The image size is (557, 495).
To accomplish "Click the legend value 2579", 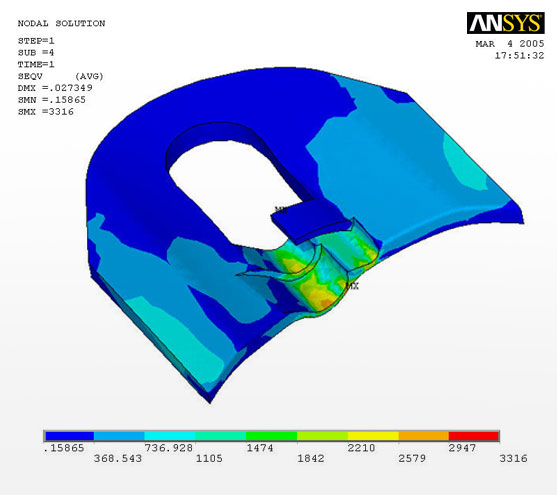I will [412, 459].
